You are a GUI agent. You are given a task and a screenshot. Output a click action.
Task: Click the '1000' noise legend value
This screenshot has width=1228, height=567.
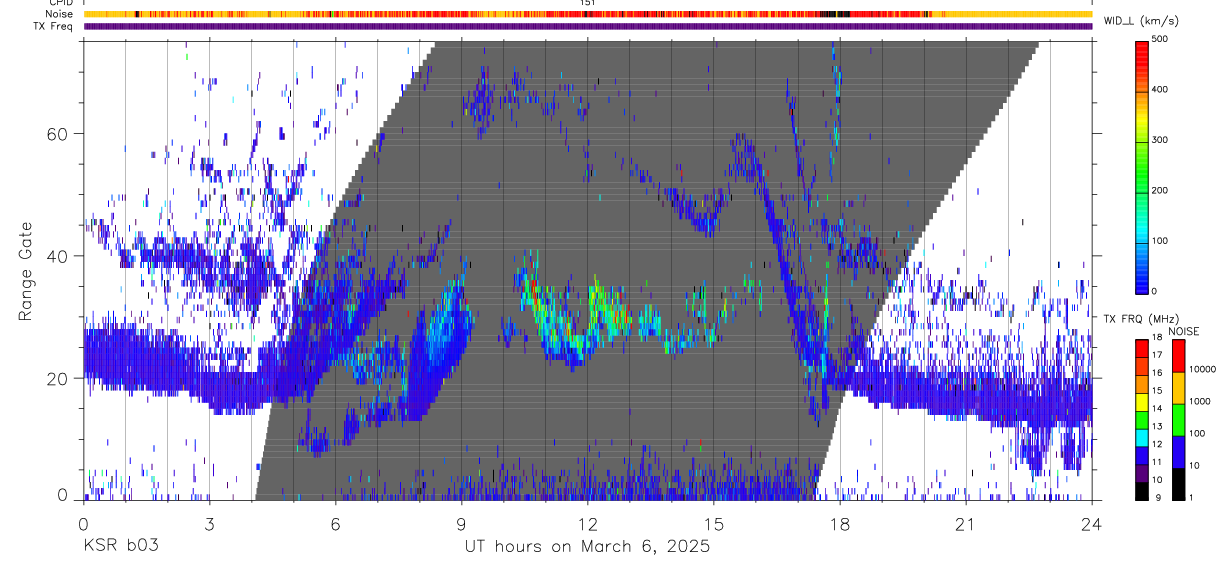1200,401
